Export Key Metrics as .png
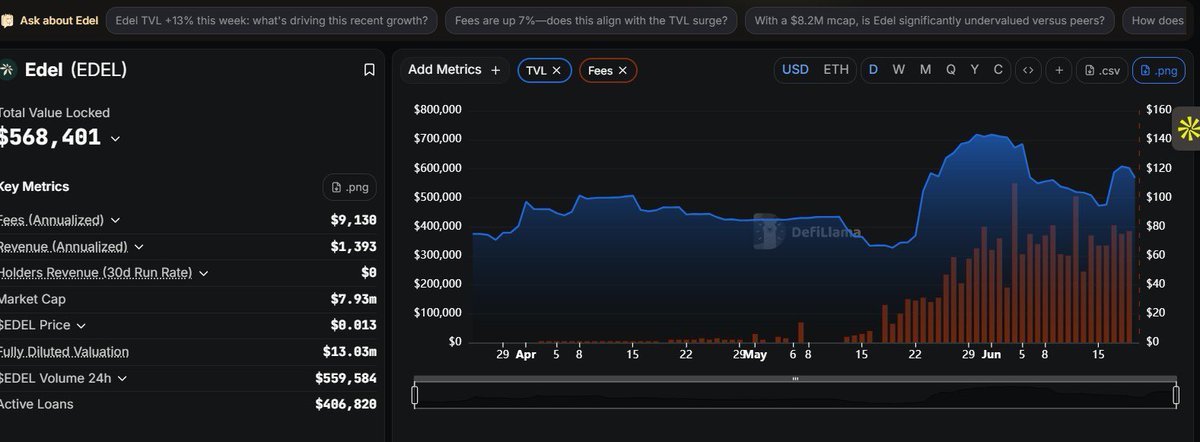The height and width of the screenshot is (442, 1200). [349, 187]
